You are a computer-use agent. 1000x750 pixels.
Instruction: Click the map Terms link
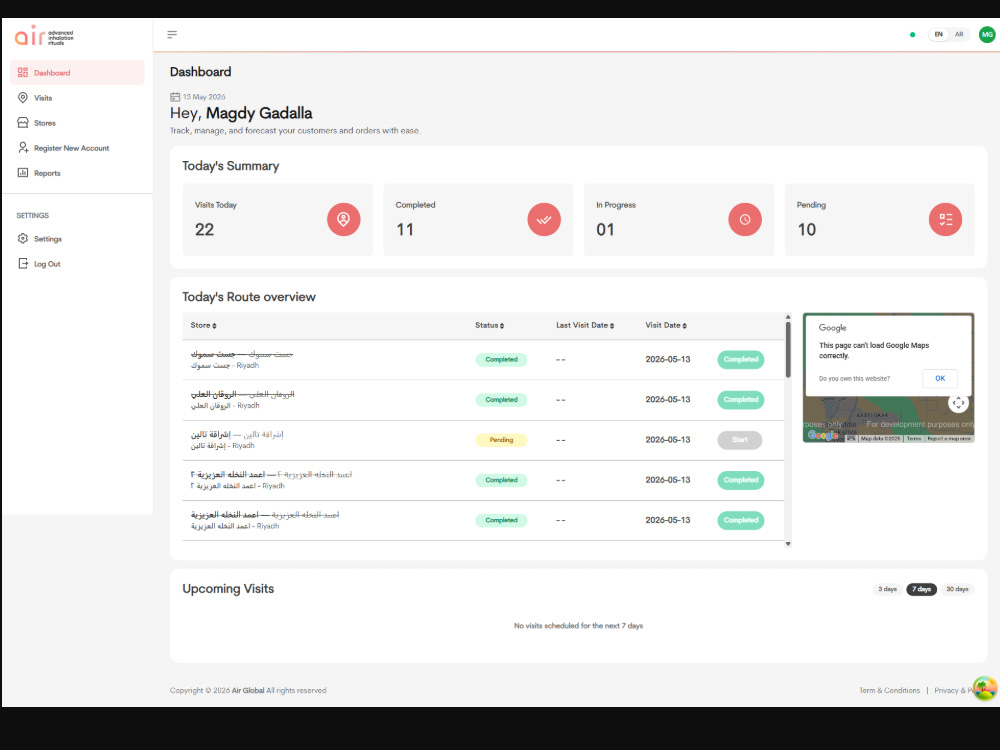[x=913, y=439]
